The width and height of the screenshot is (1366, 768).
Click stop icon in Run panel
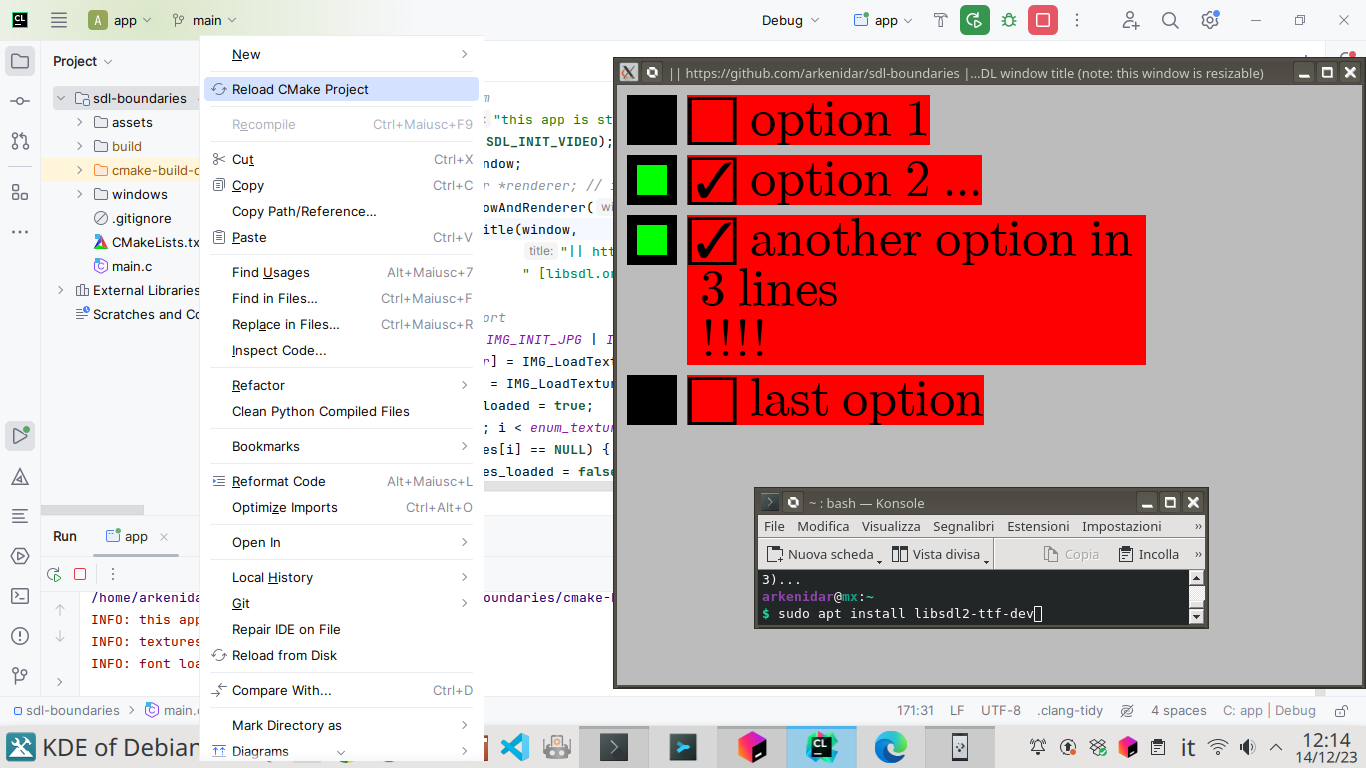80,574
